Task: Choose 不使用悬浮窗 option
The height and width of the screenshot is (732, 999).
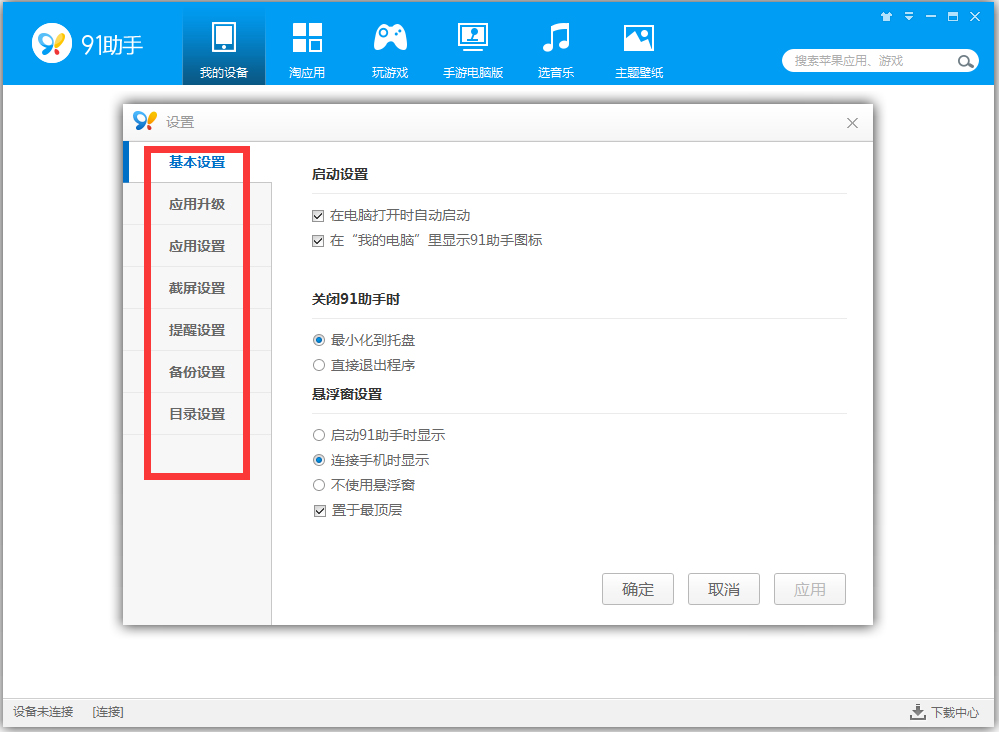Action: (317, 484)
